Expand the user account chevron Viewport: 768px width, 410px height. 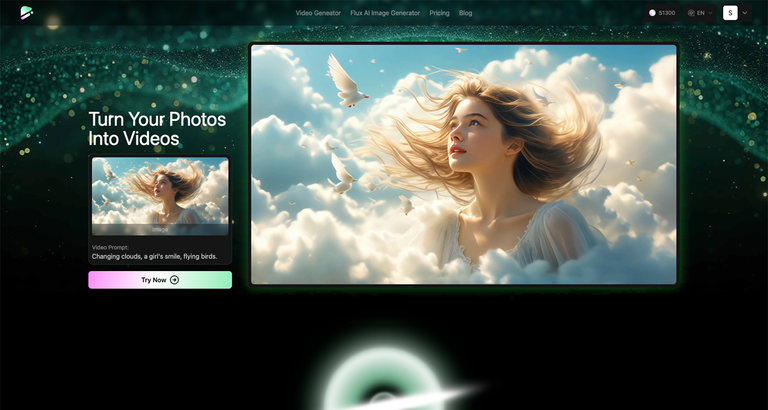tap(745, 13)
